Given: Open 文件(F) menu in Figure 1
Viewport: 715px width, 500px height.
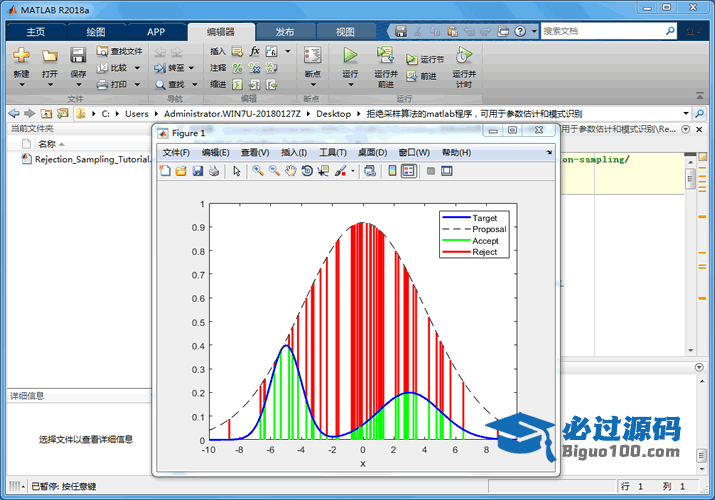Looking at the screenshot, I should [176, 153].
